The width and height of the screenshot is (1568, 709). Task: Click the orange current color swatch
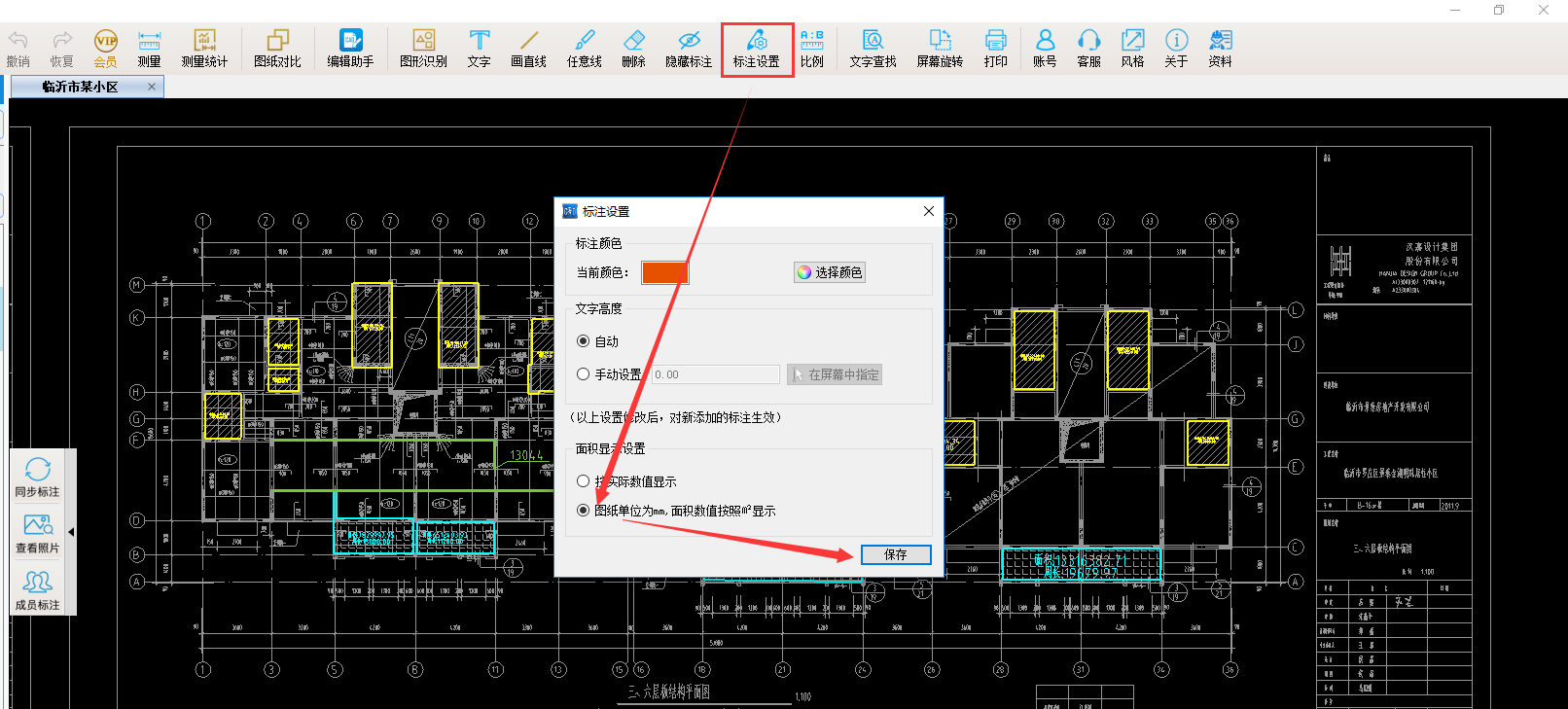click(665, 273)
